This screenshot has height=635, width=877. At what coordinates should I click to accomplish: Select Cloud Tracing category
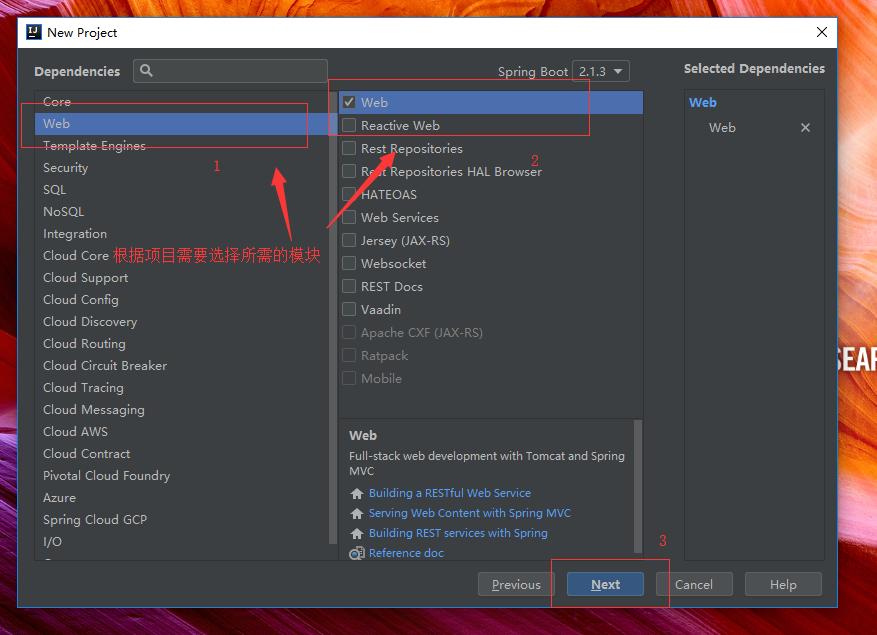tap(182, 388)
